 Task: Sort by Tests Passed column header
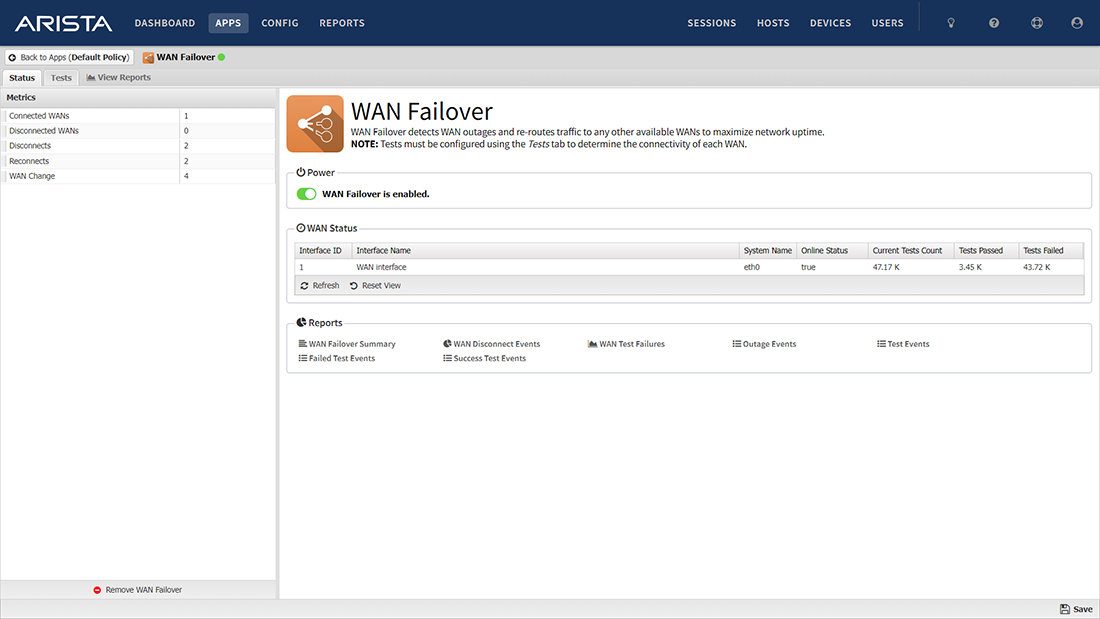point(986,251)
